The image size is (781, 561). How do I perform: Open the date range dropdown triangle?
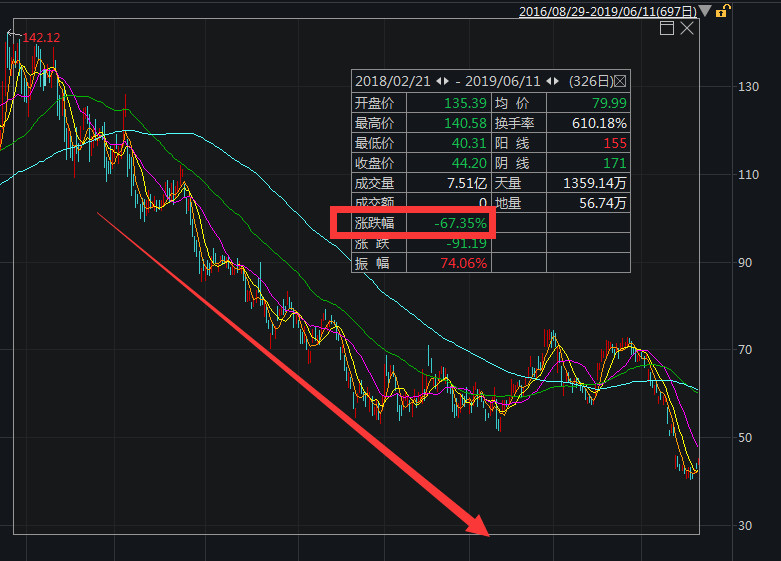point(705,11)
